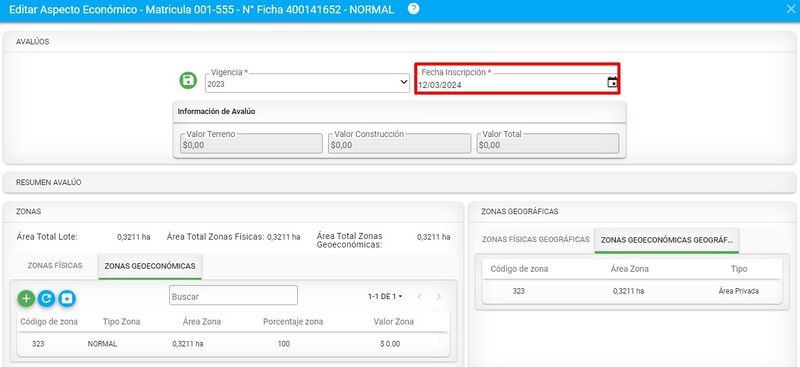Click the blue export icon next to refresh
Viewport: 800px width, 367px height.
[67, 299]
